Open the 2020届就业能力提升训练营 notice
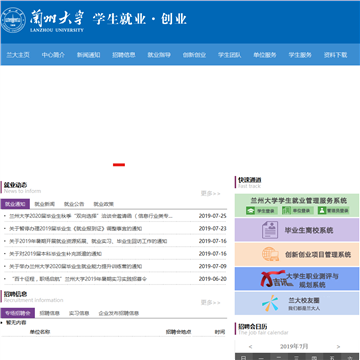Screen dimensions: 360x360 tap(75, 266)
